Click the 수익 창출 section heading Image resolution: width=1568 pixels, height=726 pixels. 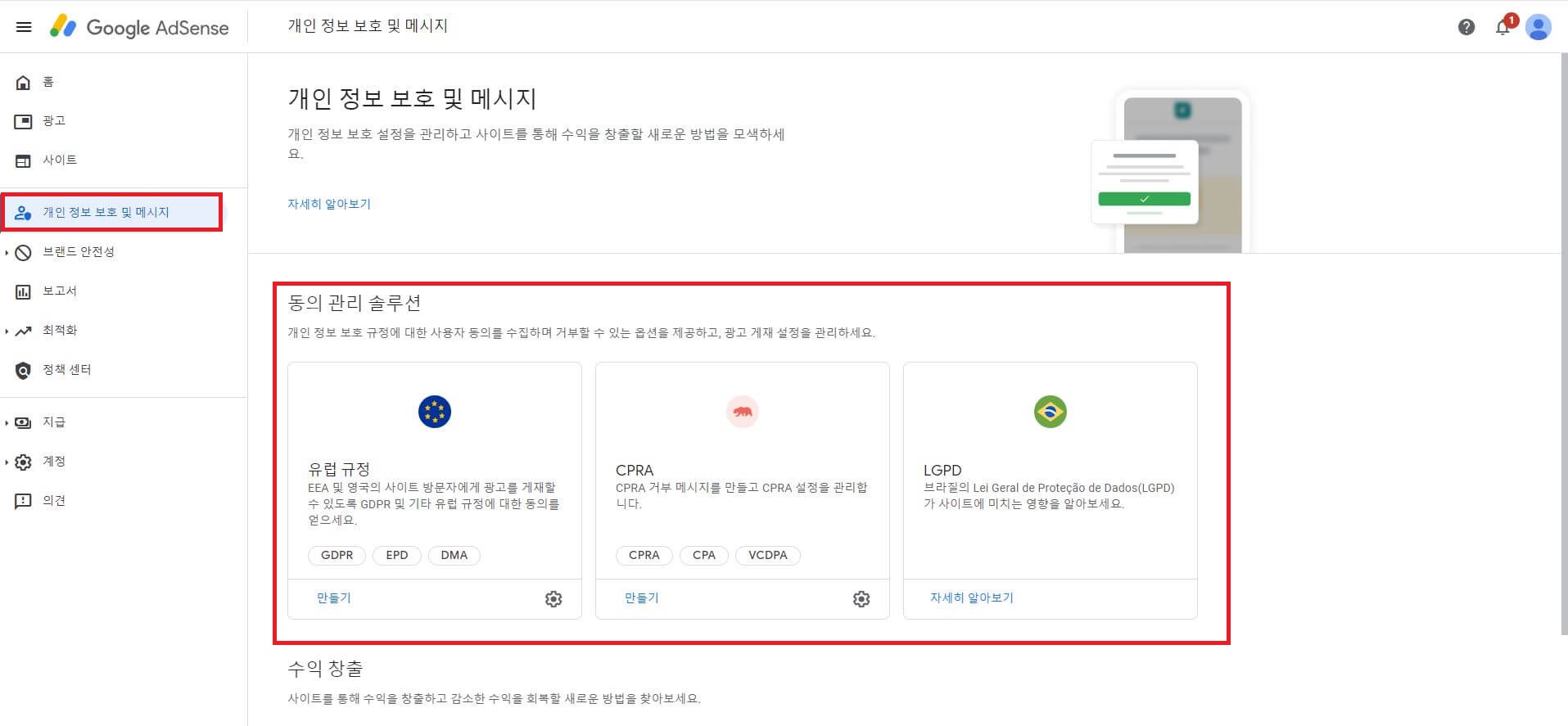325,670
